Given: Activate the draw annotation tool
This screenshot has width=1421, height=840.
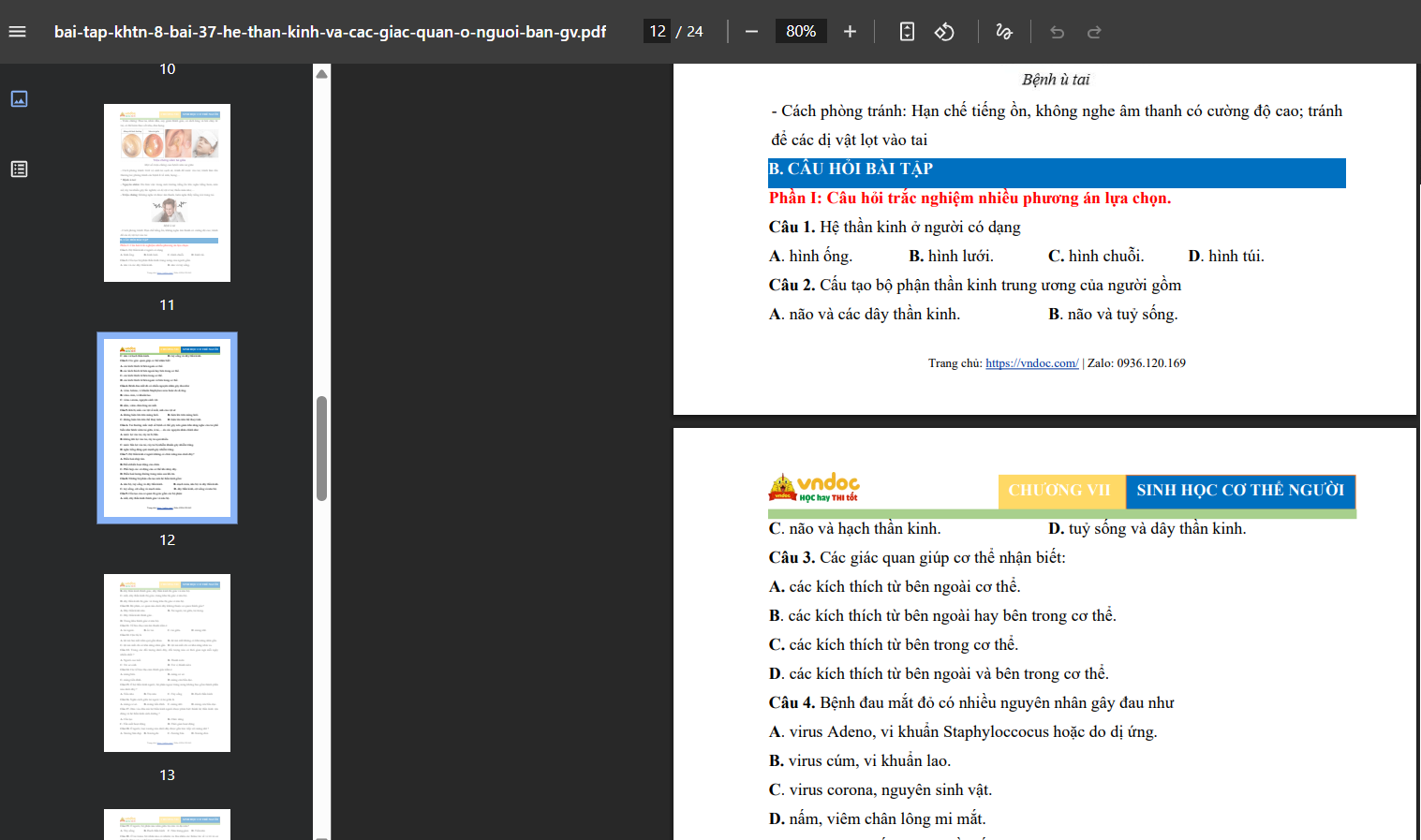Looking at the screenshot, I should 1004,32.
